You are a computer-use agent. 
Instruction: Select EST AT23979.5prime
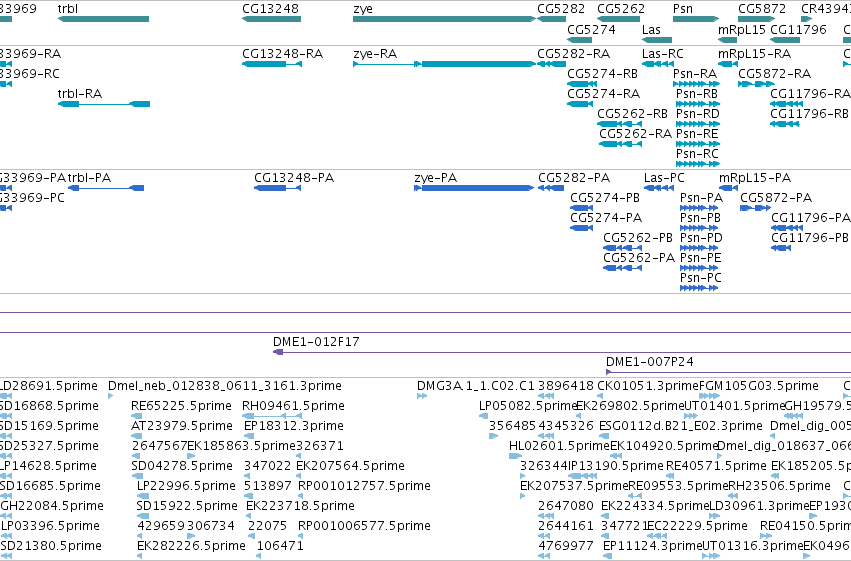click(136, 436)
